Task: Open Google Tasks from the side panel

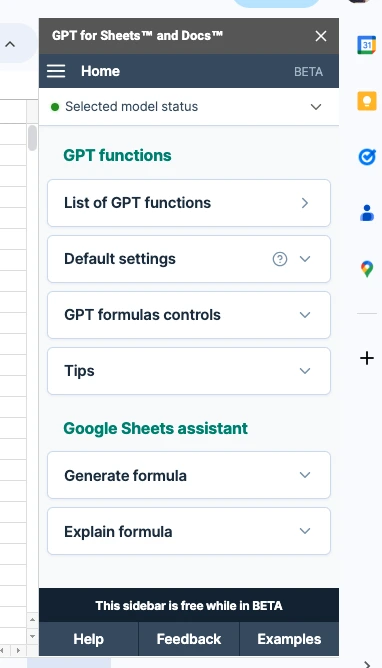Action: pyautogui.click(x=367, y=157)
